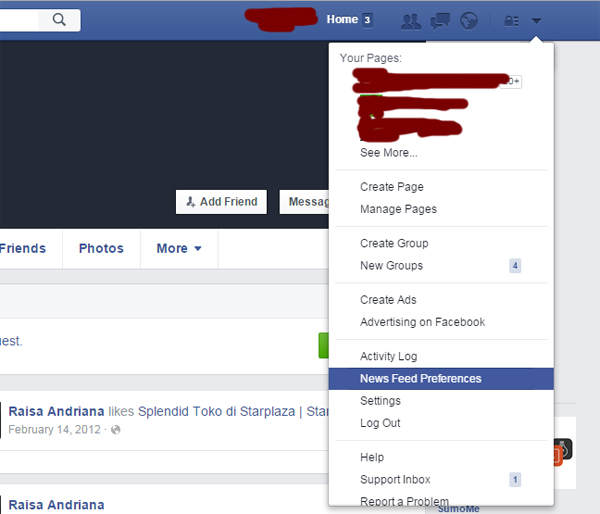Click the Add Friend button
Image resolution: width=600 pixels, height=514 pixels.
click(222, 202)
